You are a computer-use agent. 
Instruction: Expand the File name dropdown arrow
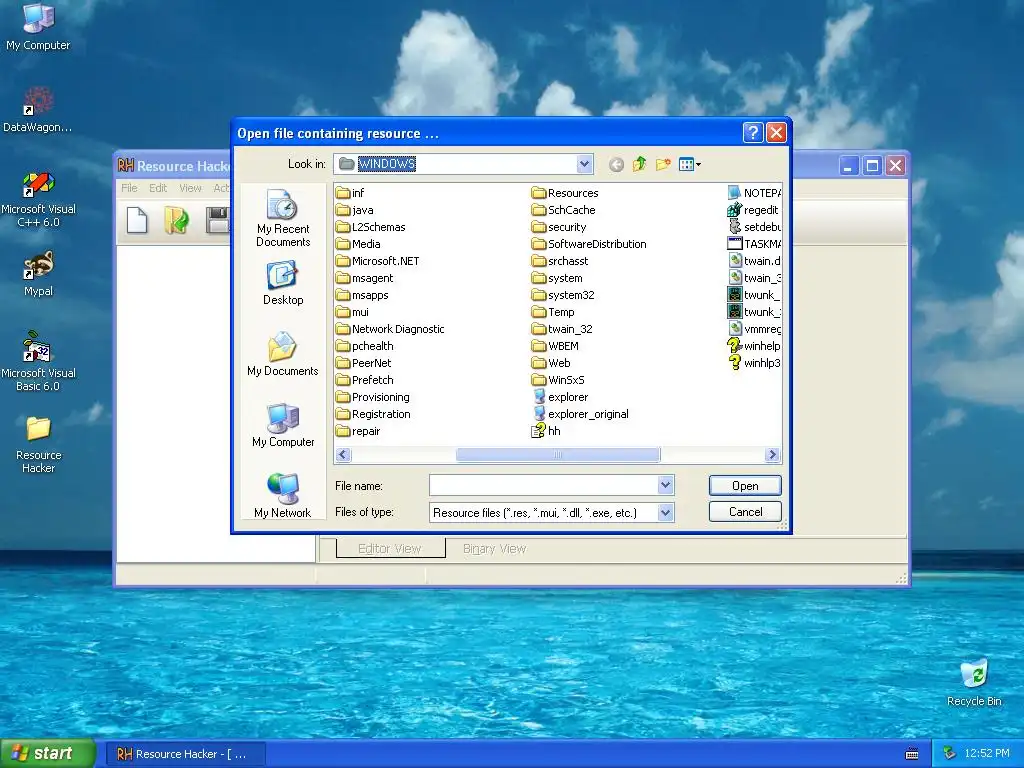(x=665, y=485)
